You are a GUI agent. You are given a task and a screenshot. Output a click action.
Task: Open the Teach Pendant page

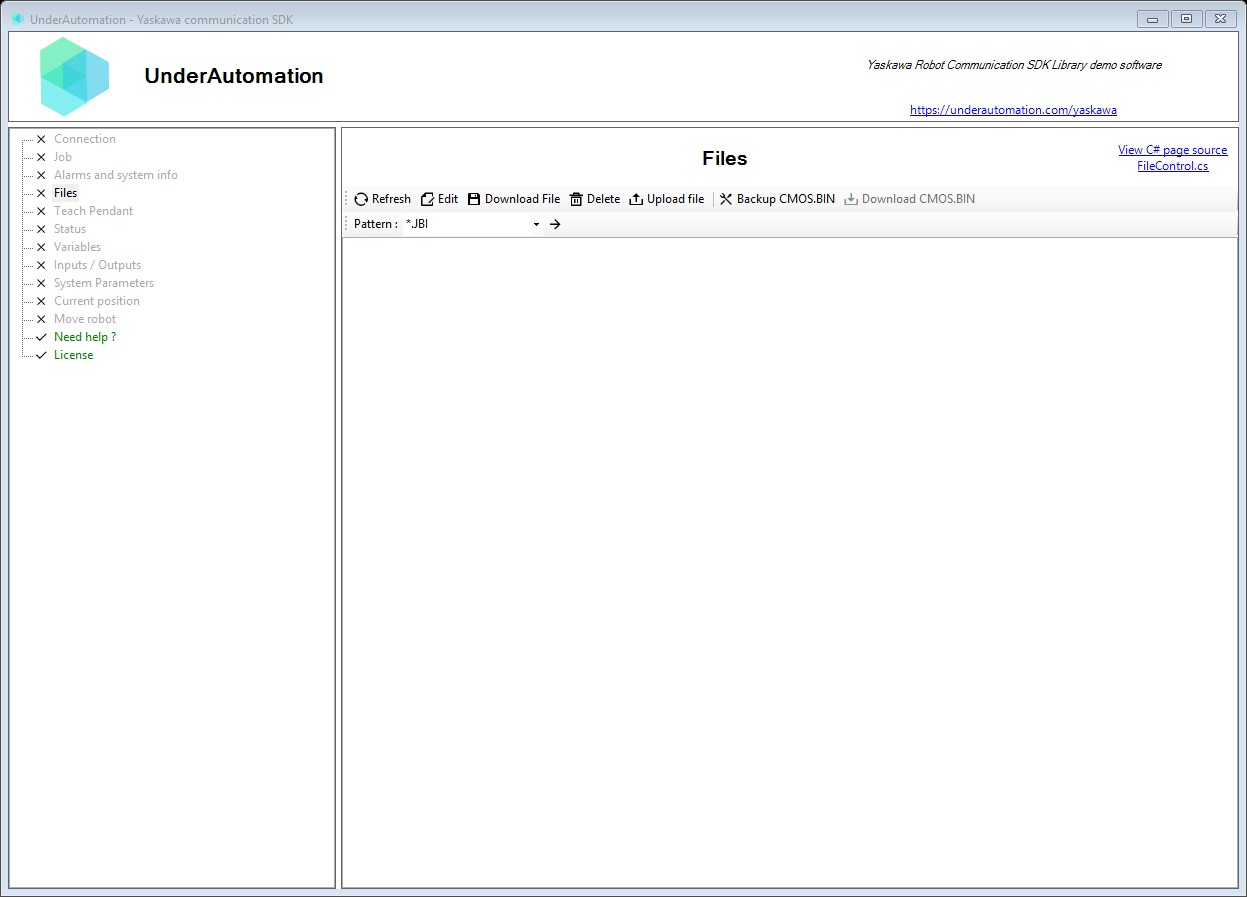point(93,211)
